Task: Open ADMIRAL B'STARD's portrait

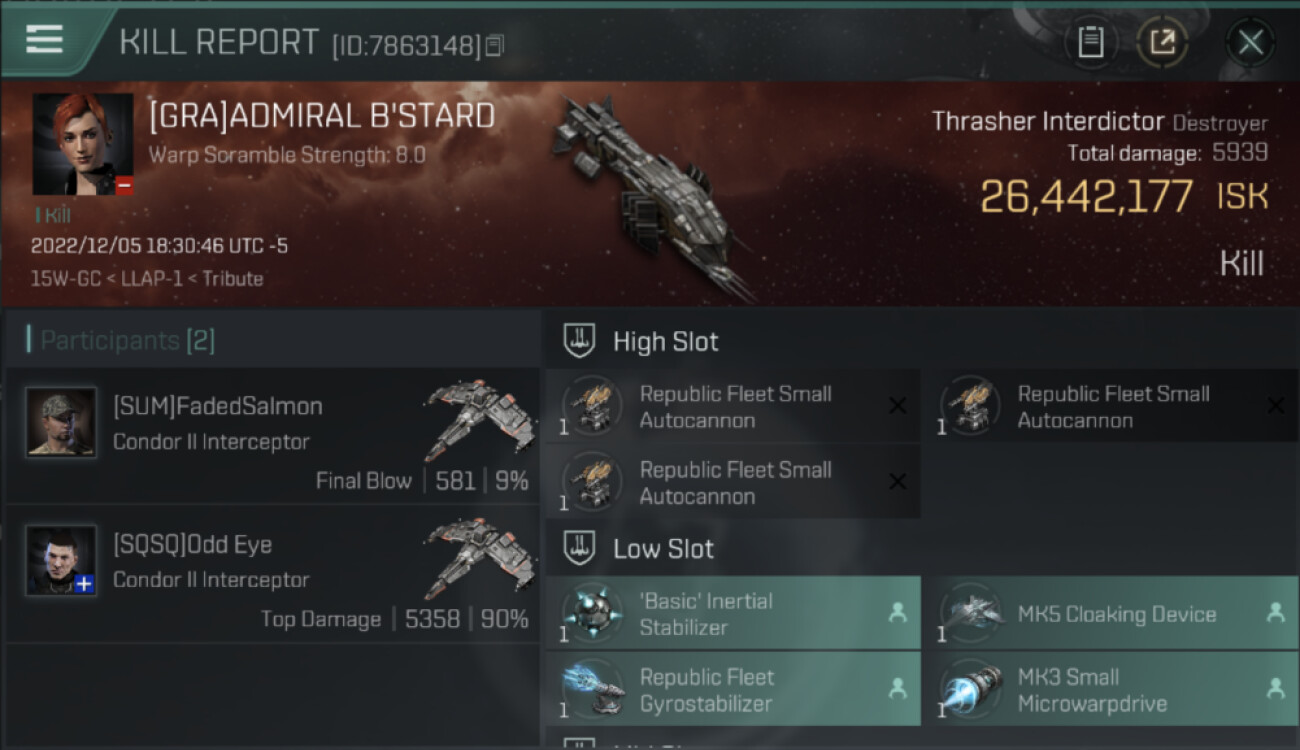Action: 83,145
